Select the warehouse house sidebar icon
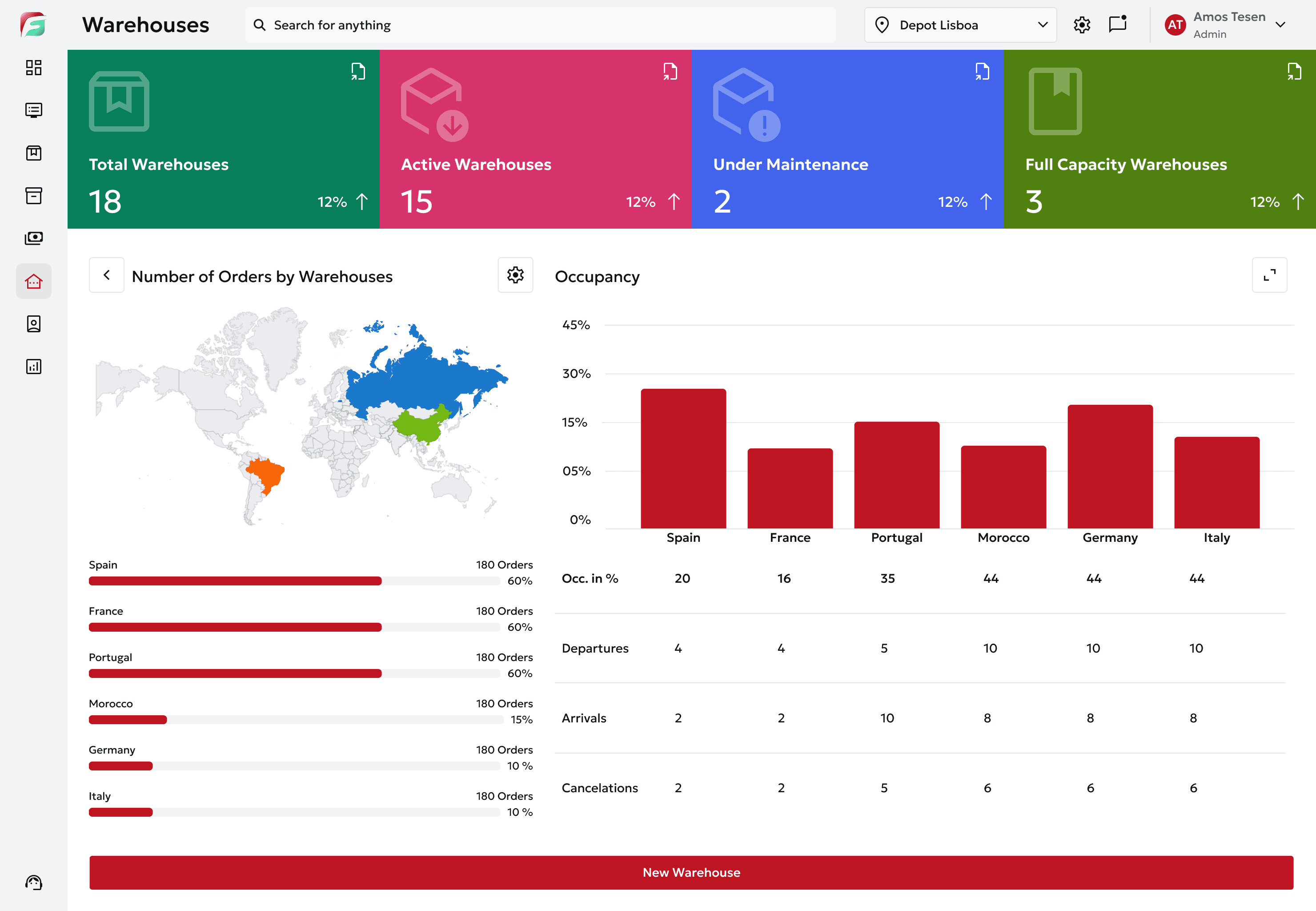The width and height of the screenshot is (1316, 911). click(x=34, y=281)
